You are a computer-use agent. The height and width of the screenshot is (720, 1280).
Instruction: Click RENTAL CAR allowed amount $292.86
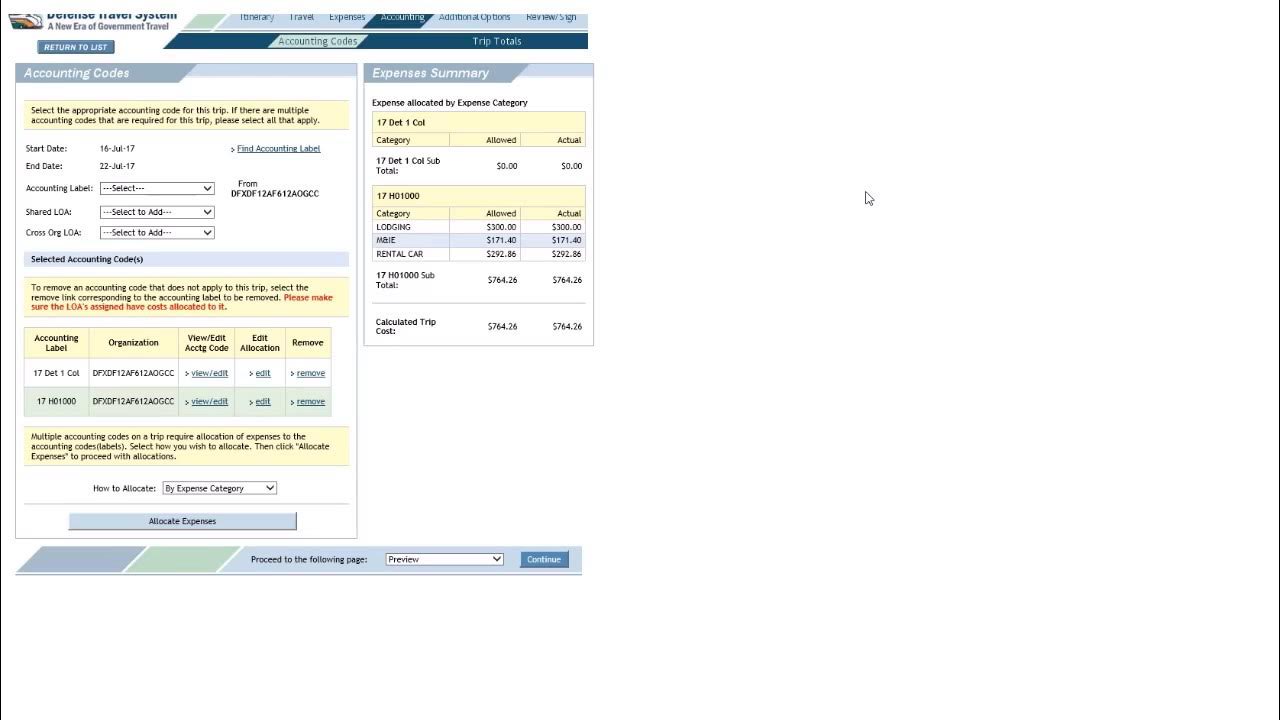click(502, 254)
